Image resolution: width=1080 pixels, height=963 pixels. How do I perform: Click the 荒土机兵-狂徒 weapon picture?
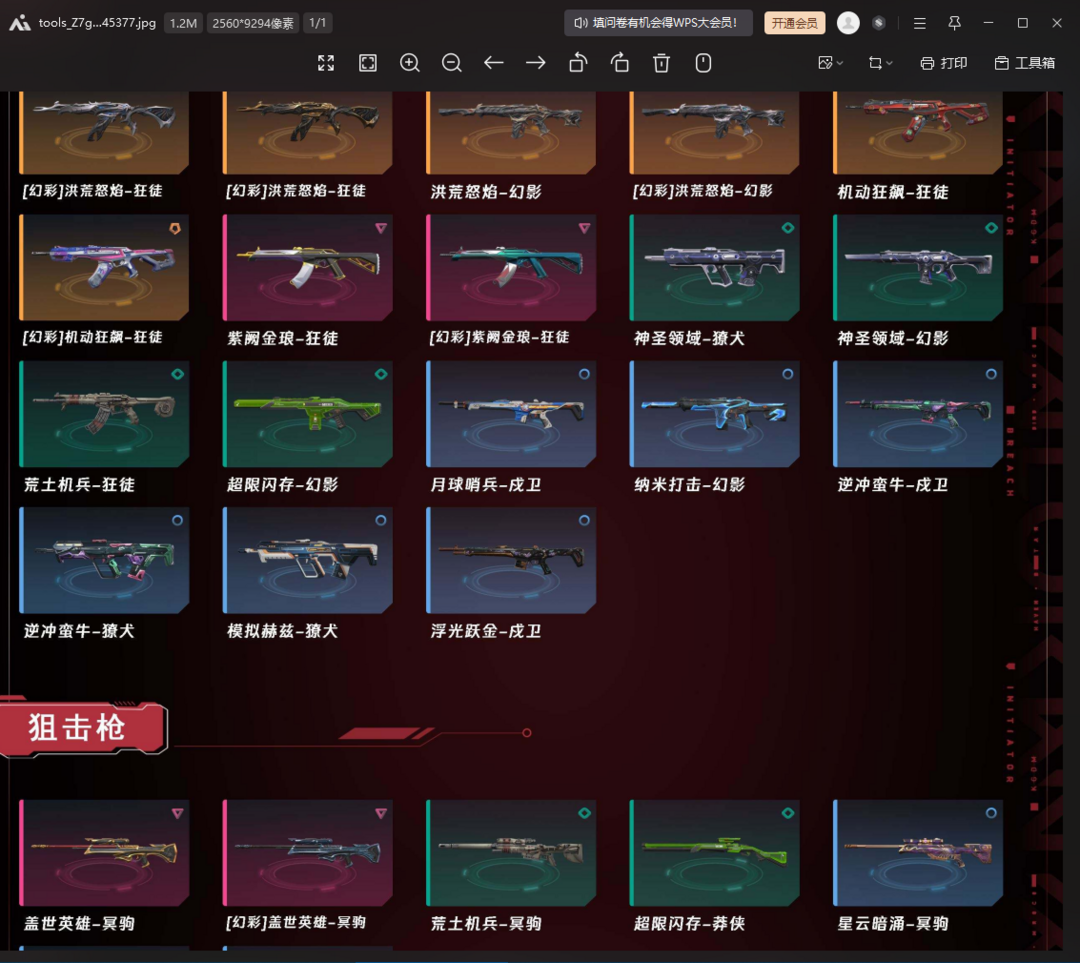104,414
